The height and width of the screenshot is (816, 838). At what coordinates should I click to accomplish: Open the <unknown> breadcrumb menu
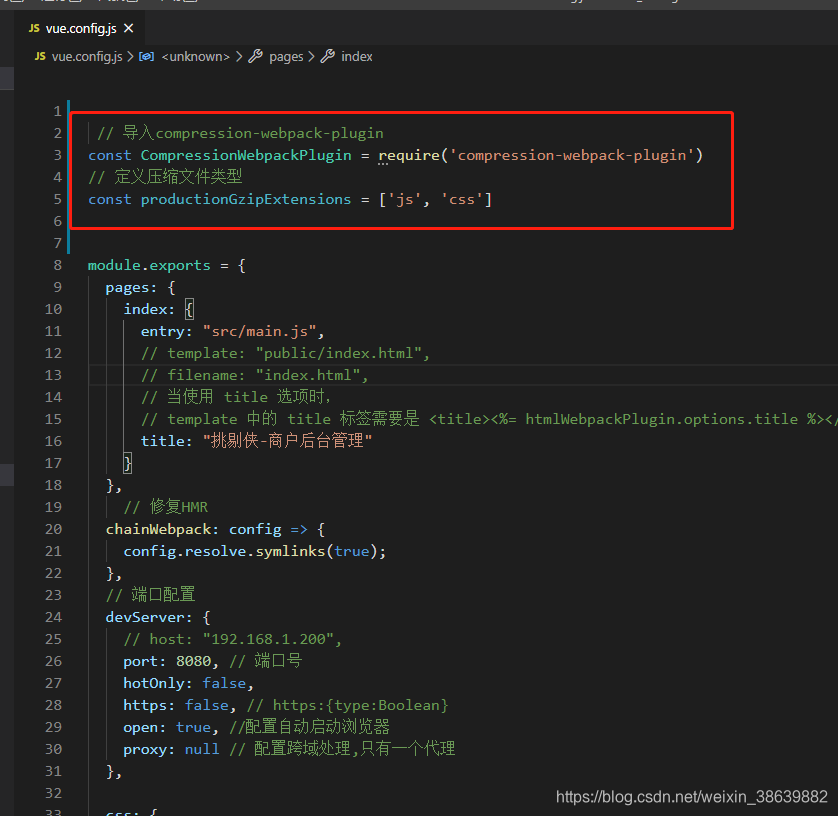point(196,56)
